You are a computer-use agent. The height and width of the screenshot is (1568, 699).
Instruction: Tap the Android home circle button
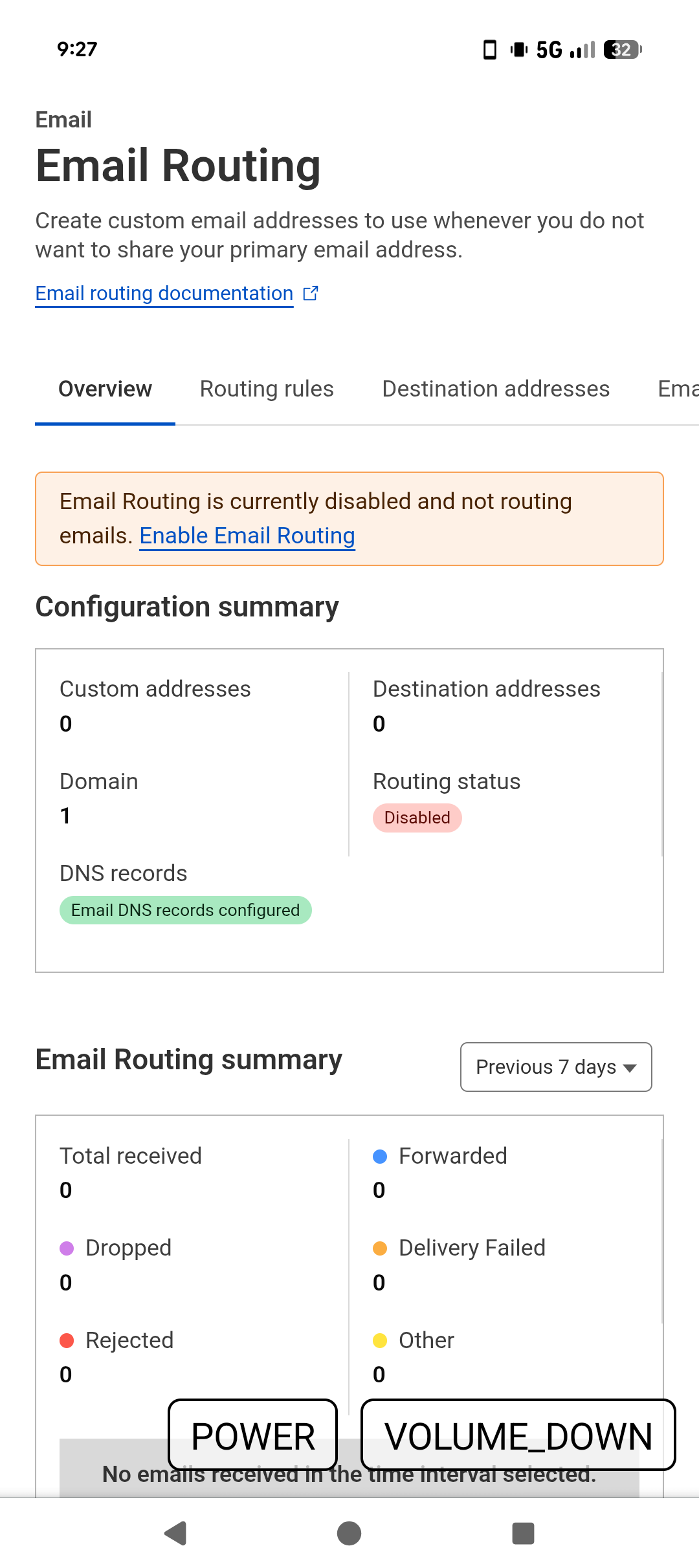tap(349, 1533)
